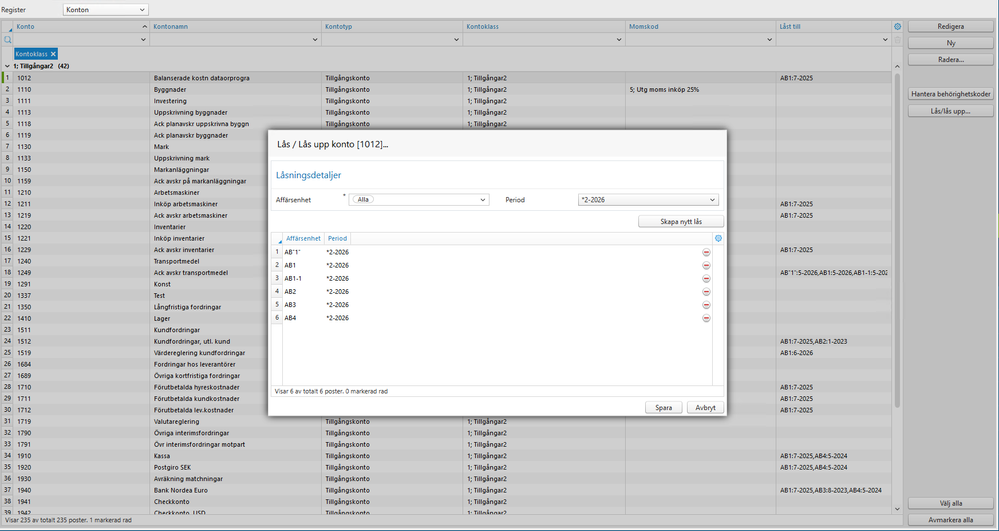Remove the AB2 lock row
Viewport: 999px width, 531px height.
coord(706,292)
